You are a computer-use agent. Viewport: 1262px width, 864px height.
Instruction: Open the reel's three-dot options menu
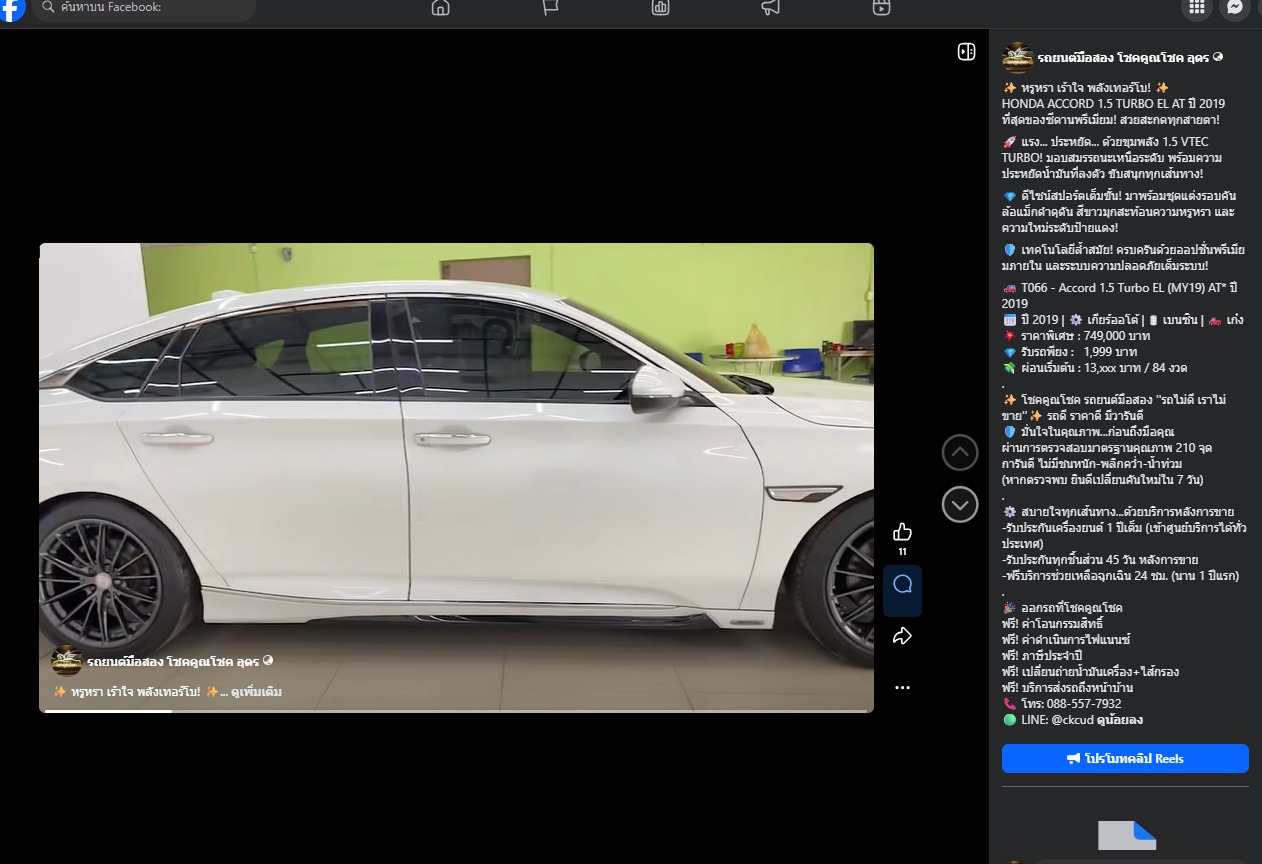902,688
